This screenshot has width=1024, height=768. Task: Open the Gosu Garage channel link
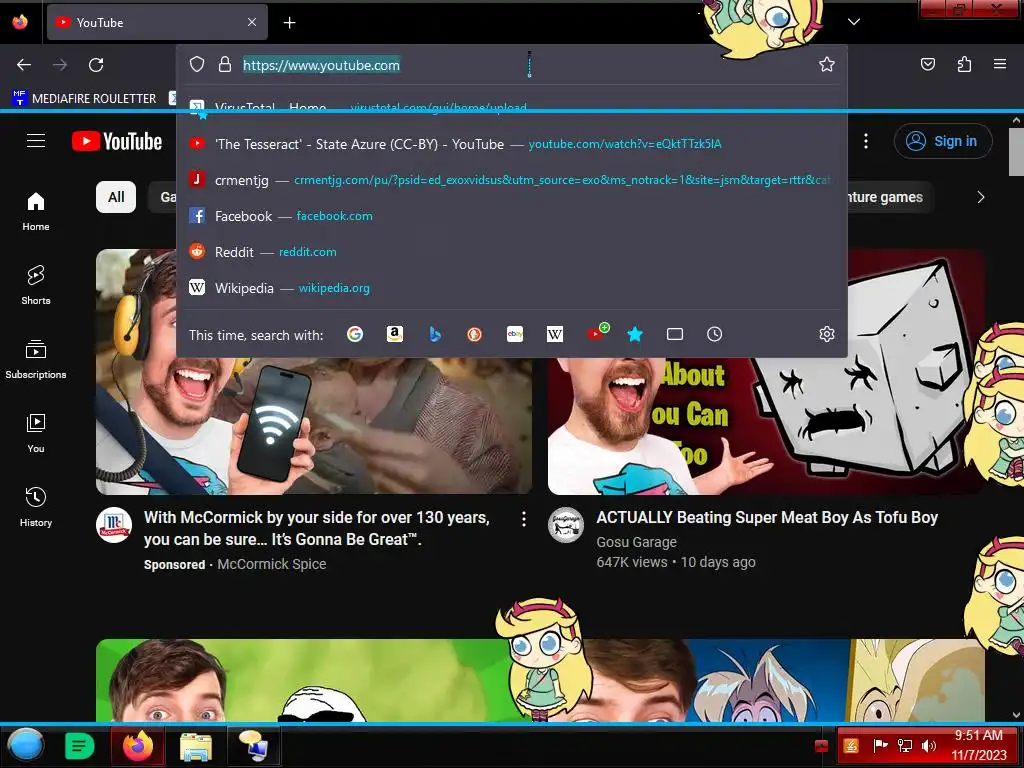coord(636,542)
